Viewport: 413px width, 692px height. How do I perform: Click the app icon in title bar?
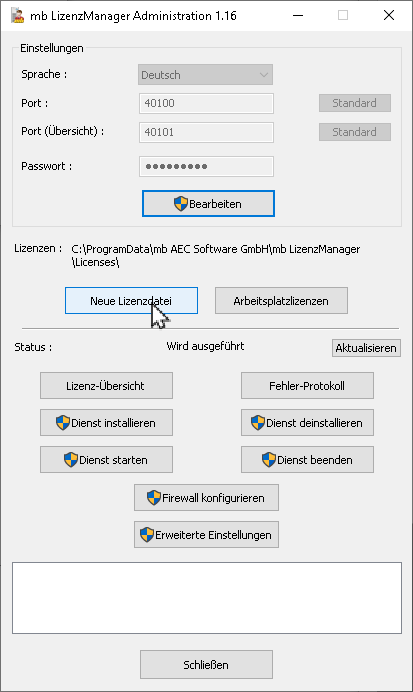pyautogui.click(x=18, y=15)
